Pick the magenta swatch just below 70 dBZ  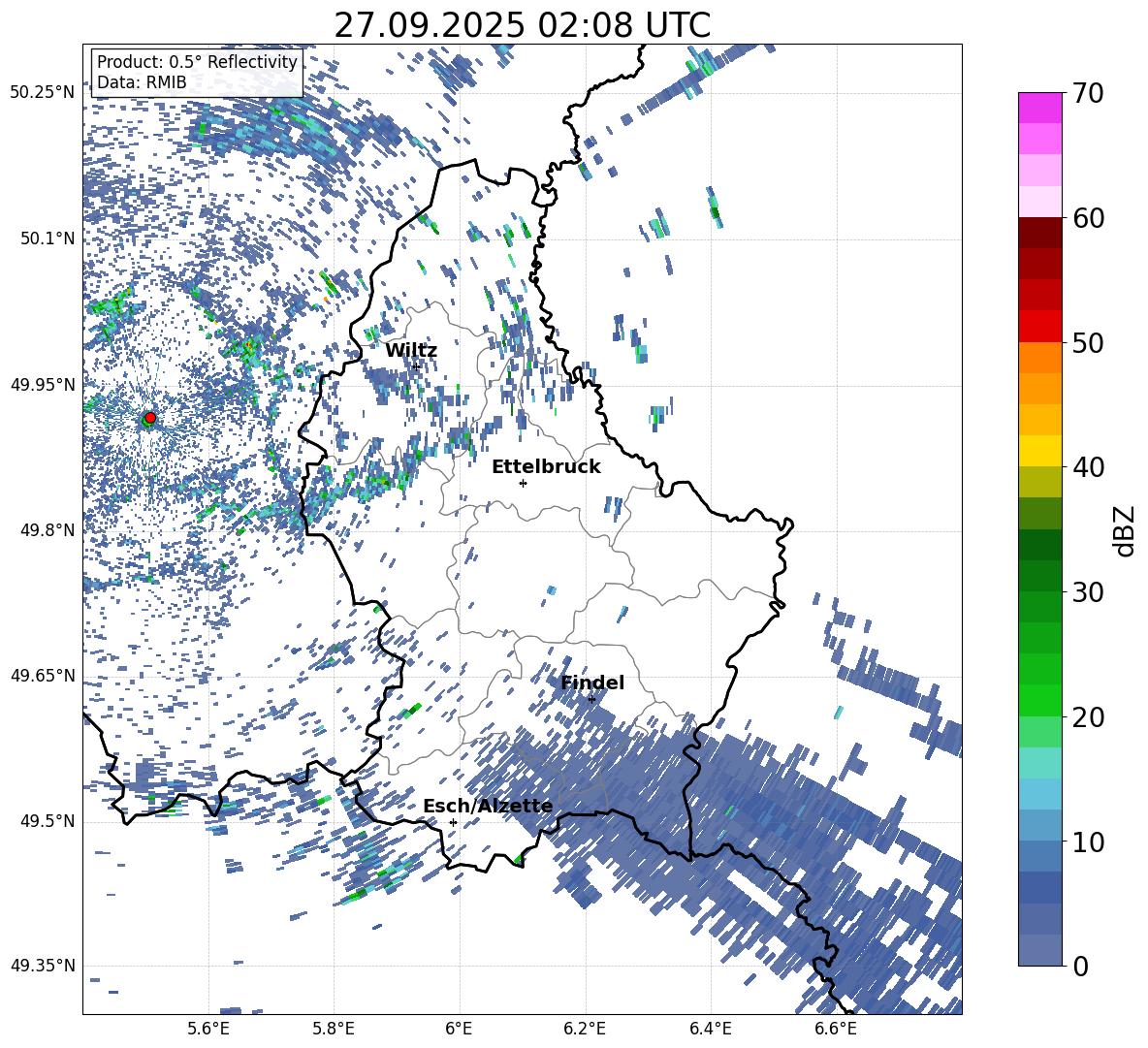(x=1039, y=108)
